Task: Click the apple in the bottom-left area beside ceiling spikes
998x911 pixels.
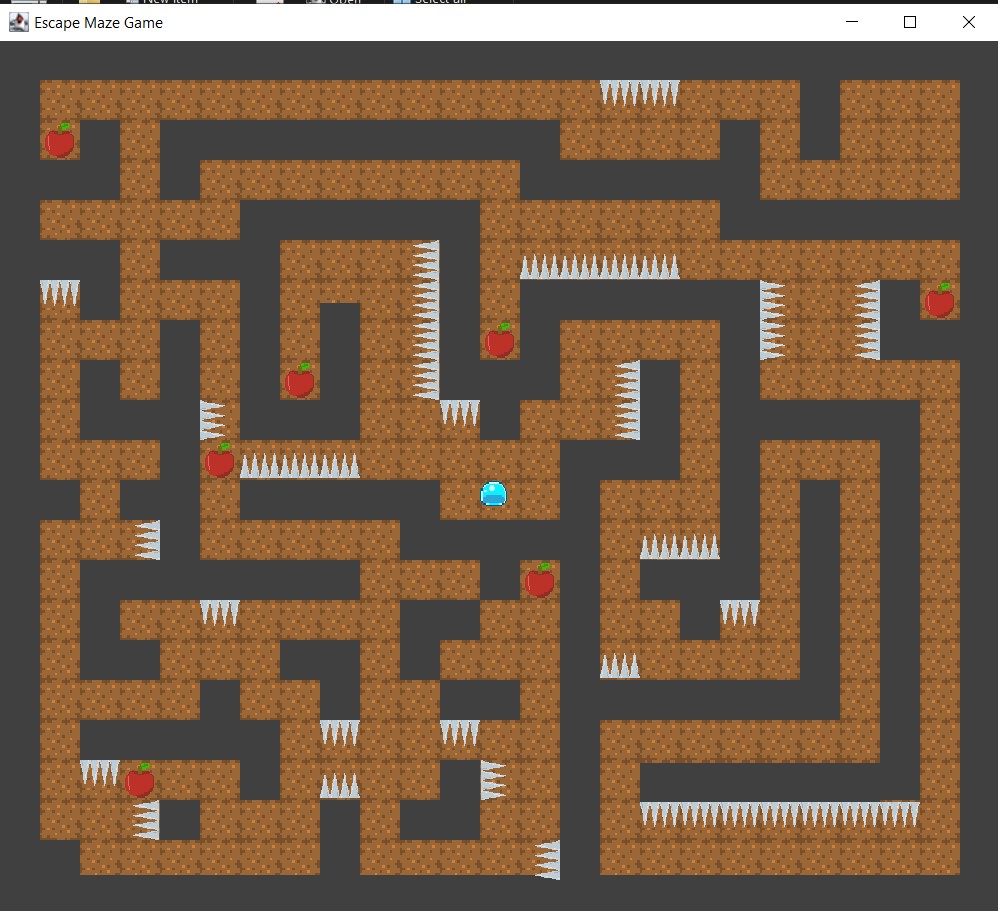Action: pyautogui.click(x=139, y=780)
